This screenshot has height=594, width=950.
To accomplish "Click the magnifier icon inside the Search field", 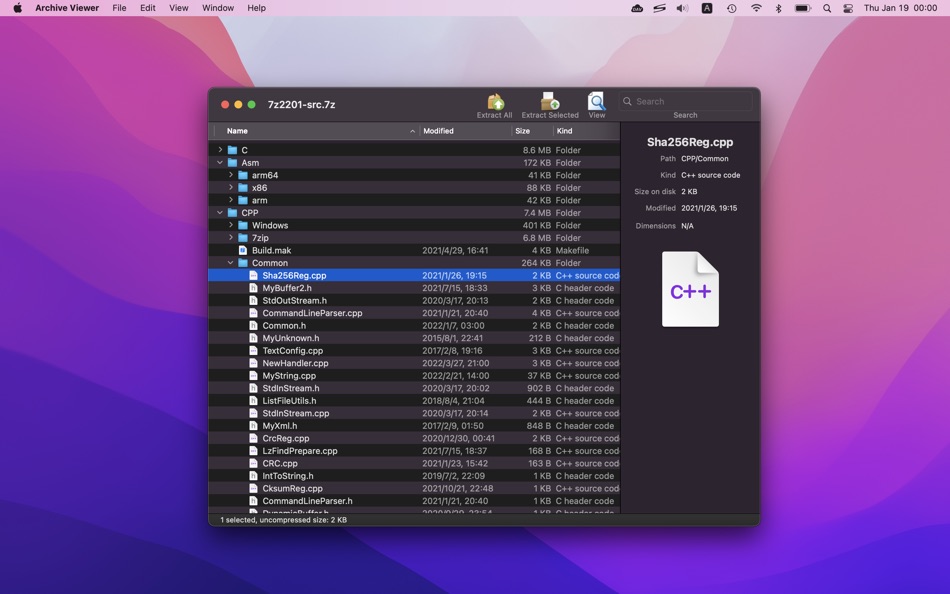I will click(627, 101).
